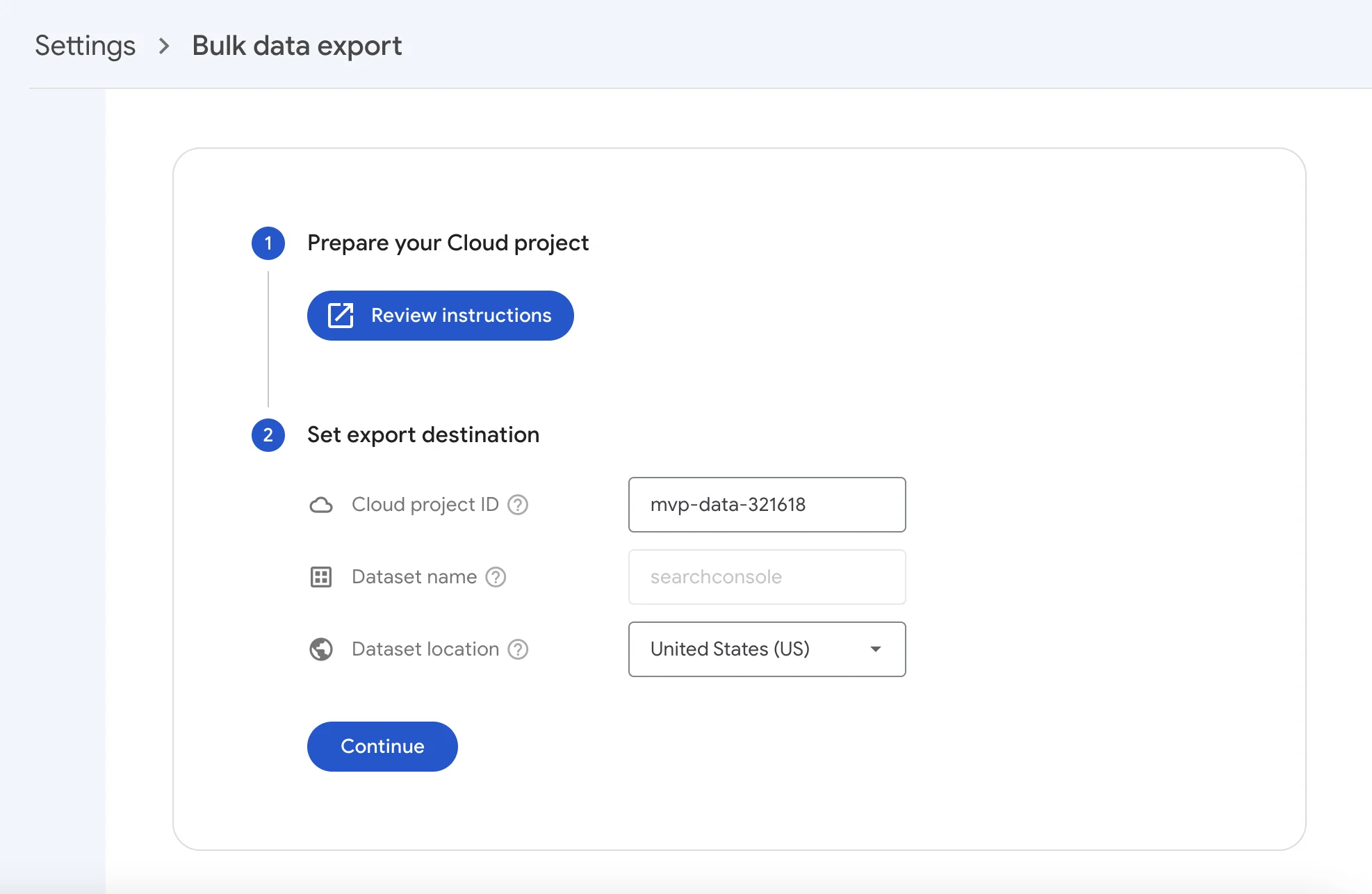
Task: Click the step 1 number circle
Action: (268, 243)
